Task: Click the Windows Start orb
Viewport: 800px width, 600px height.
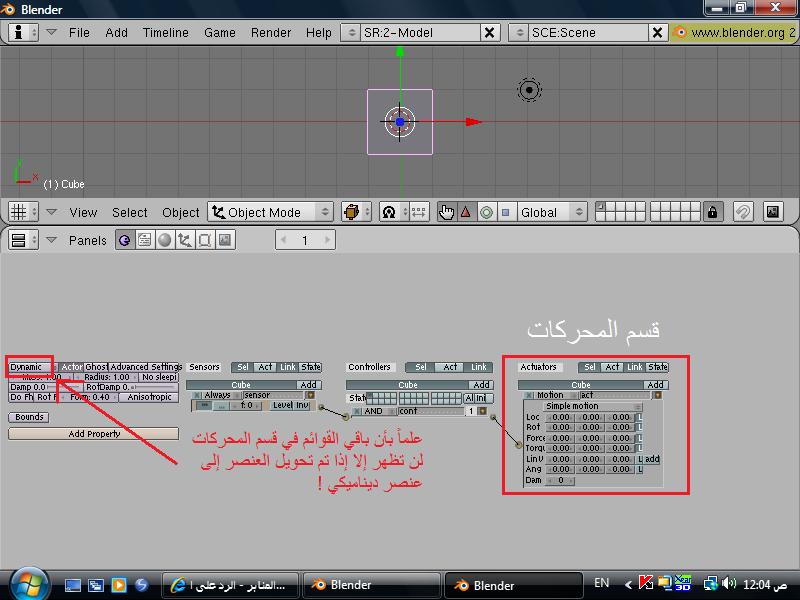Action: click(28, 584)
